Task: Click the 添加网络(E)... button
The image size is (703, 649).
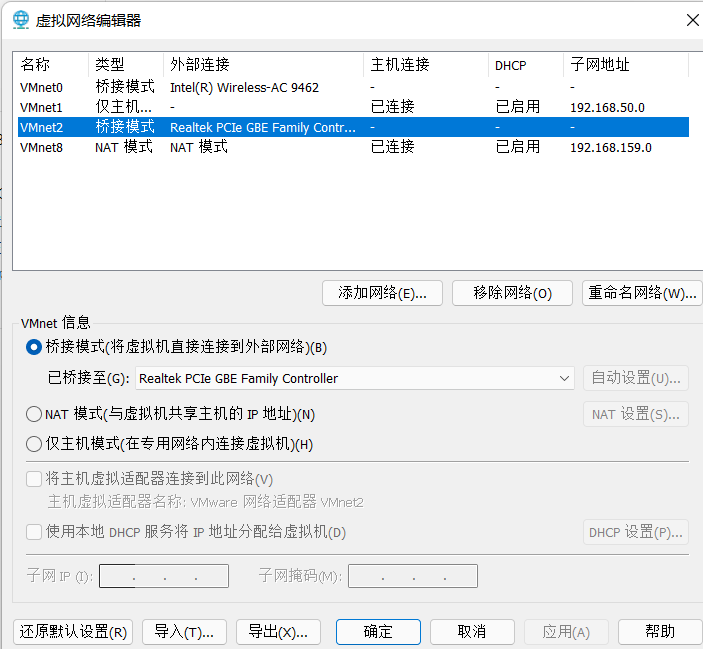Action: [382, 293]
